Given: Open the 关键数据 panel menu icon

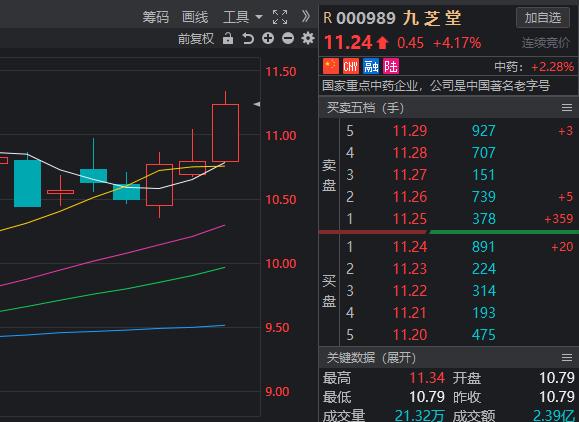Looking at the screenshot, I should point(567,357).
